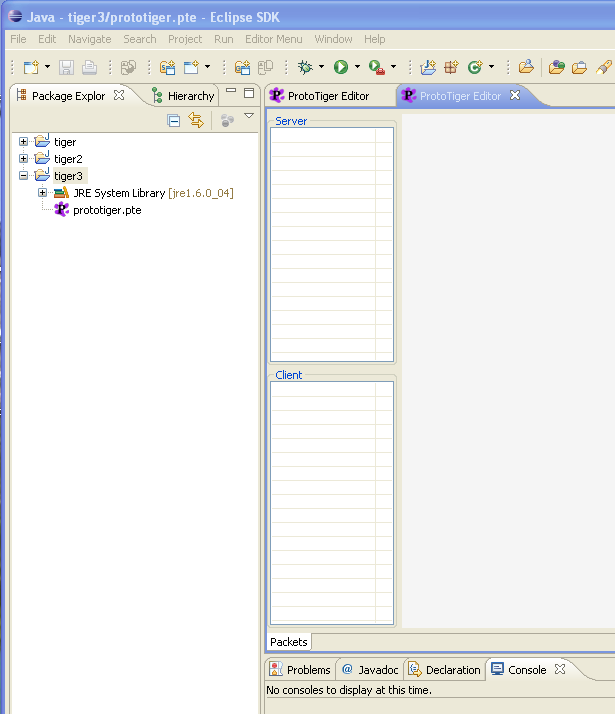The width and height of the screenshot is (615, 714).
Task: Select the prototiger.pte file
Action: [x=107, y=210]
